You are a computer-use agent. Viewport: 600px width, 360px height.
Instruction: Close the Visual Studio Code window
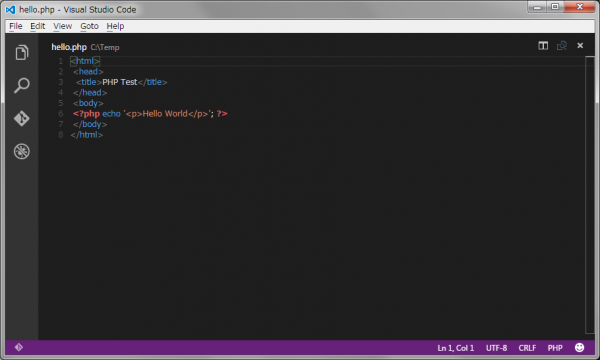coord(580,7)
